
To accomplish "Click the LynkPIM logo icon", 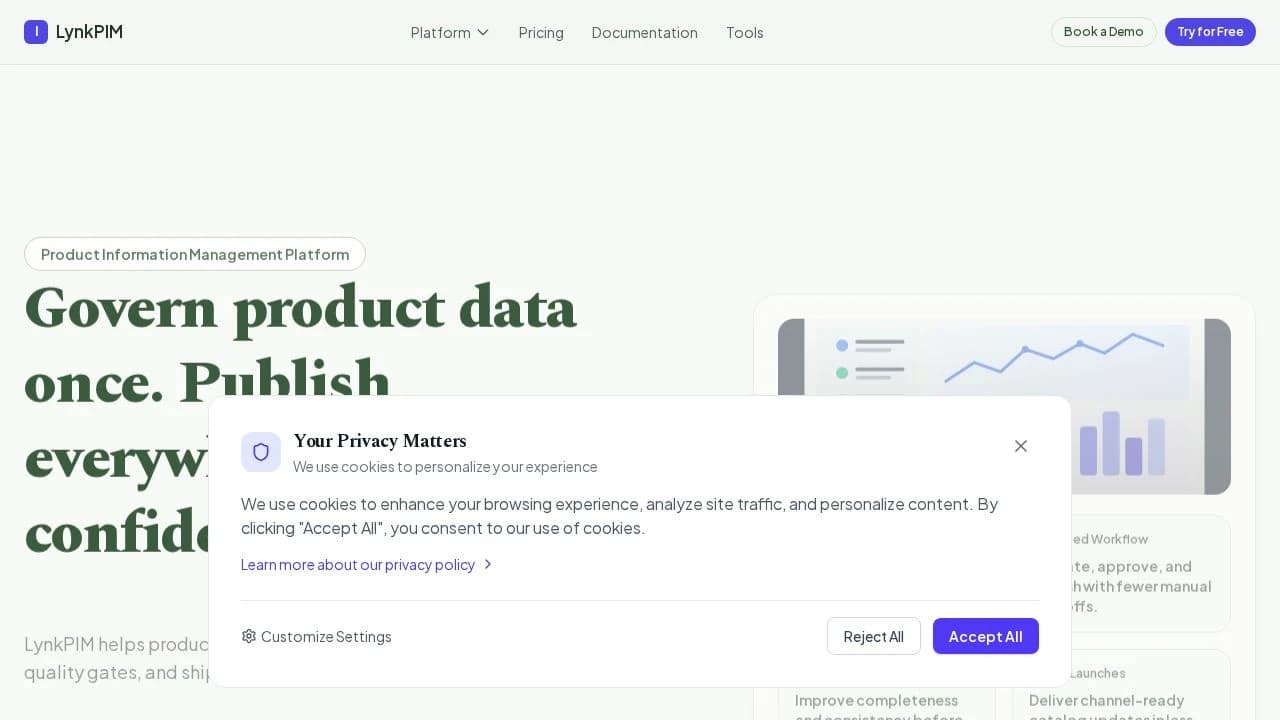I will 36,31.
